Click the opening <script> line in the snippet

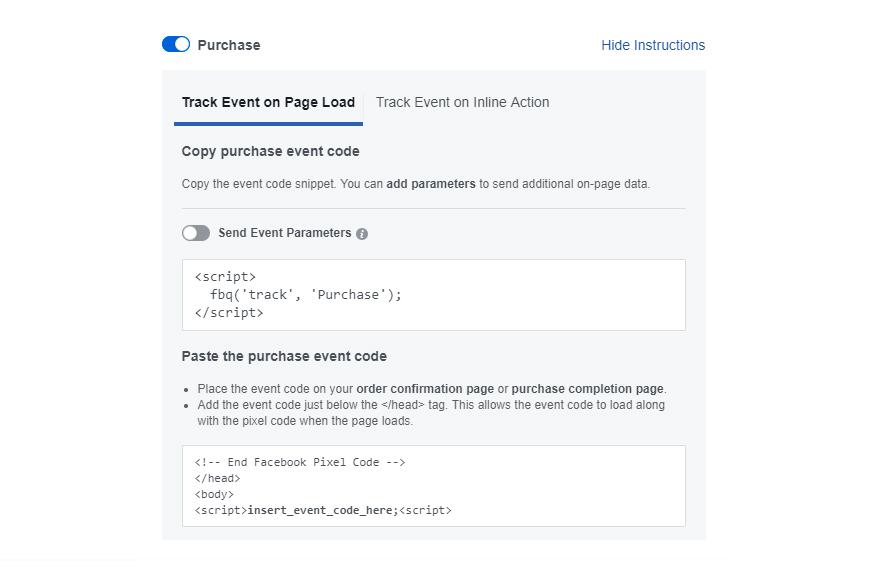(225, 277)
